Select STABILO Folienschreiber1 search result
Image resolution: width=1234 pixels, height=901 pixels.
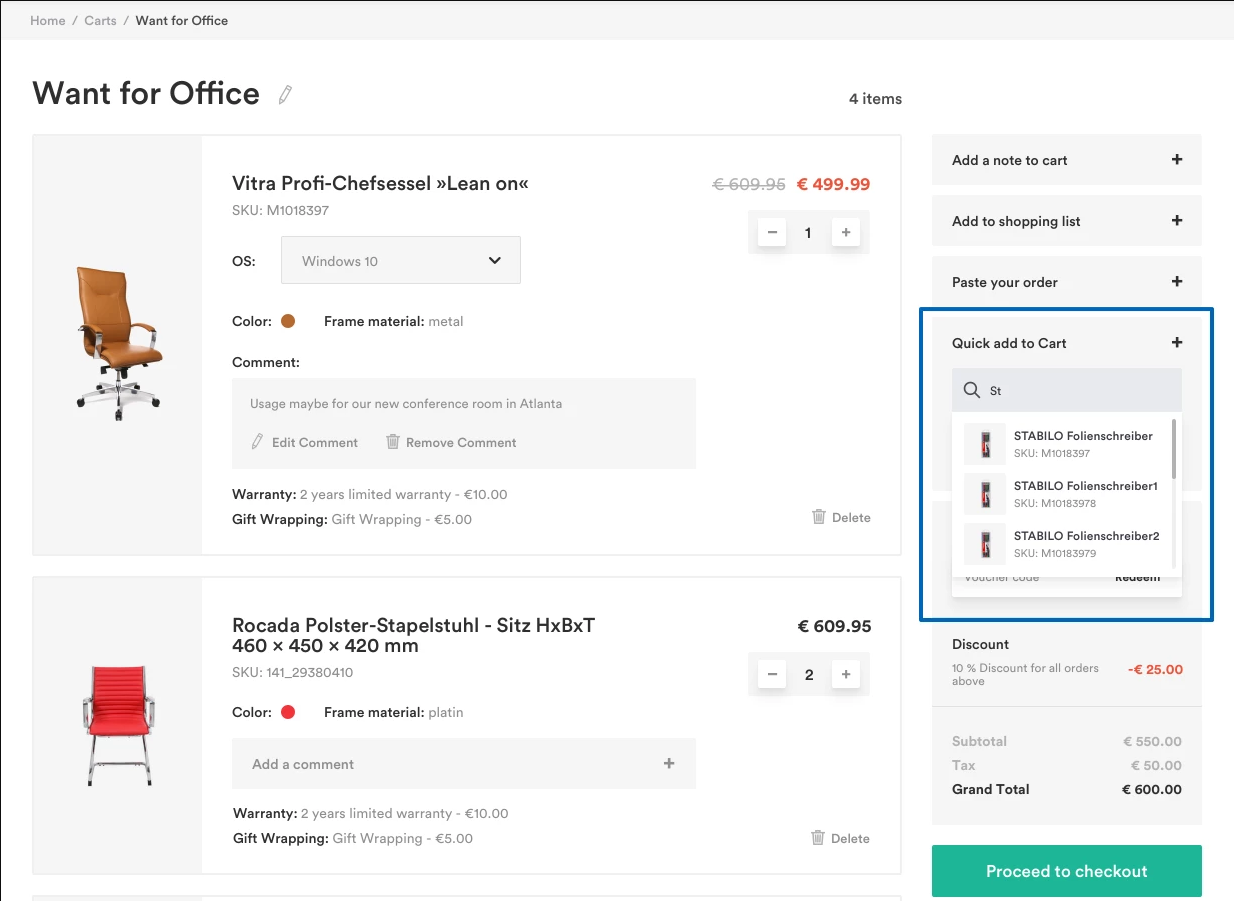[x=1062, y=494]
